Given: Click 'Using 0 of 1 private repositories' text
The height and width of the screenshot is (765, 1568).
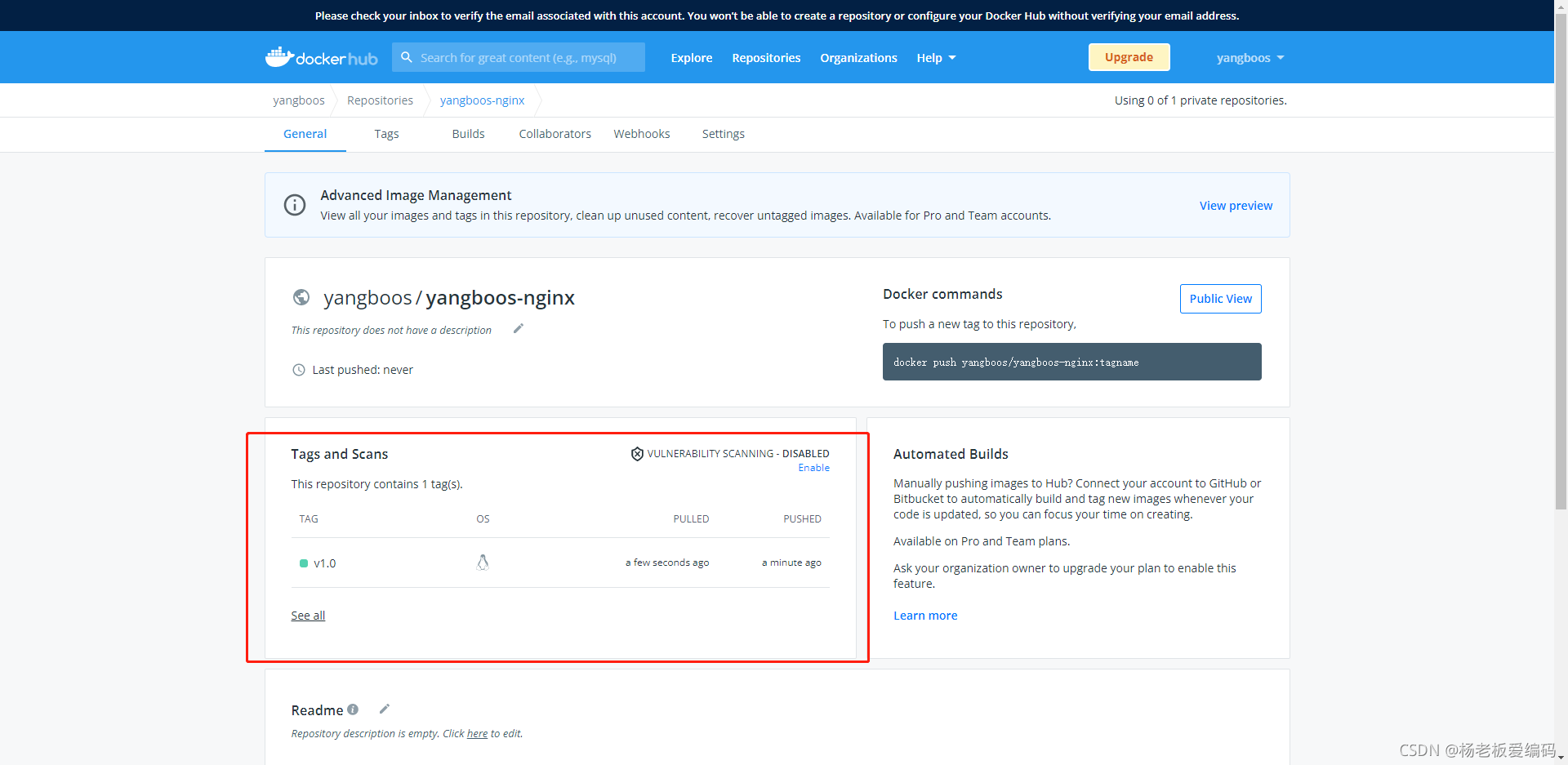Looking at the screenshot, I should [x=1200, y=100].
